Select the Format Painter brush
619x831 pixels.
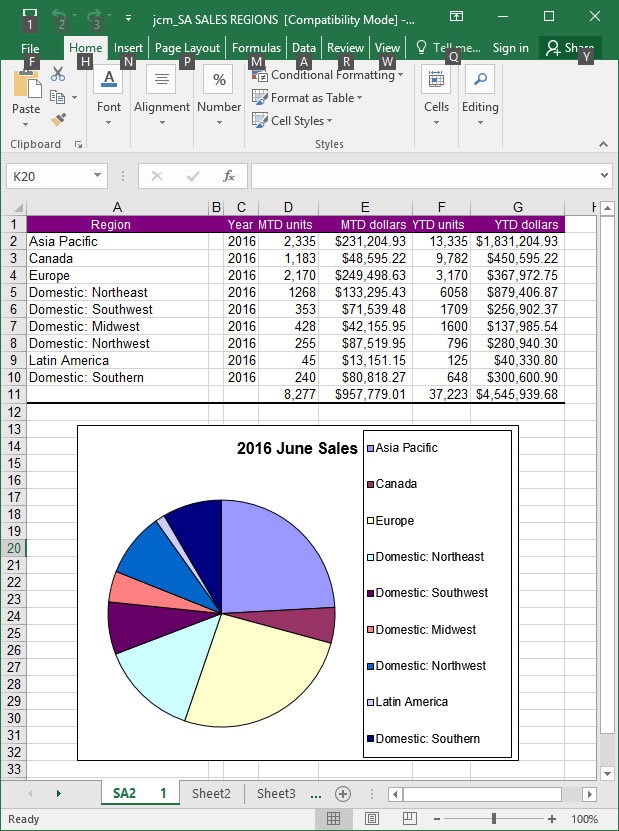[x=58, y=120]
